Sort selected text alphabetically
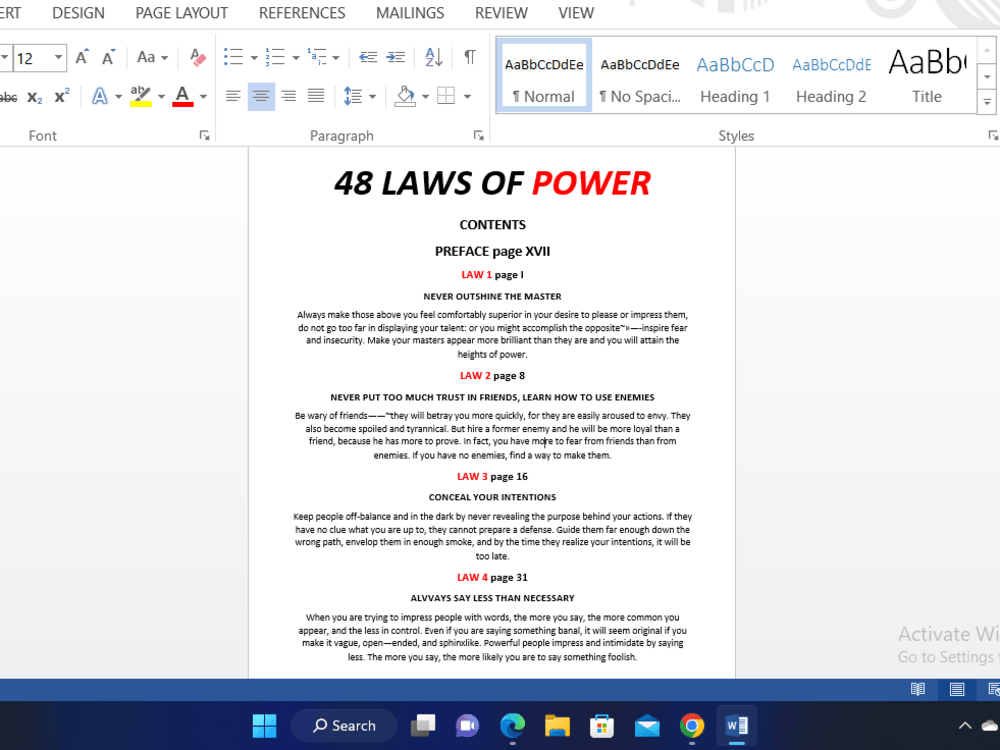This screenshot has height=750, width=1000. click(x=434, y=57)
